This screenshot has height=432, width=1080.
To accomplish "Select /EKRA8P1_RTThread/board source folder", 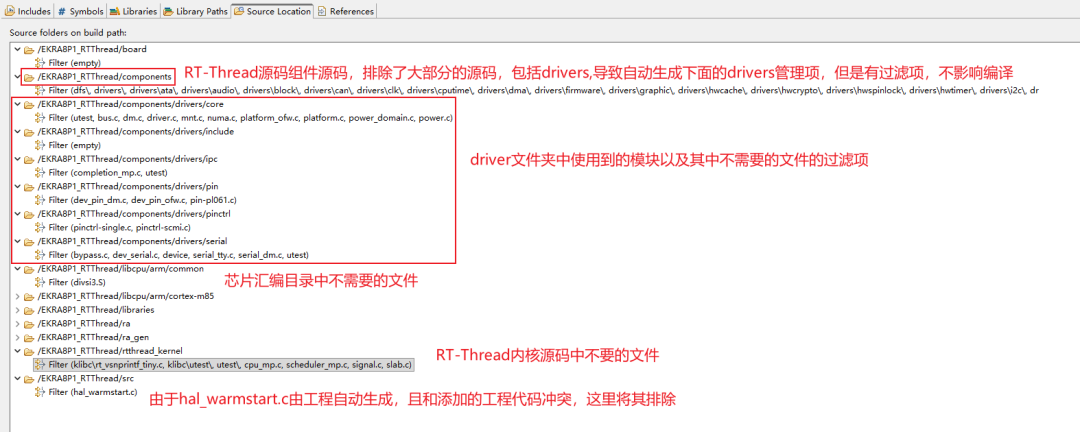I will [x=92, y=50].
